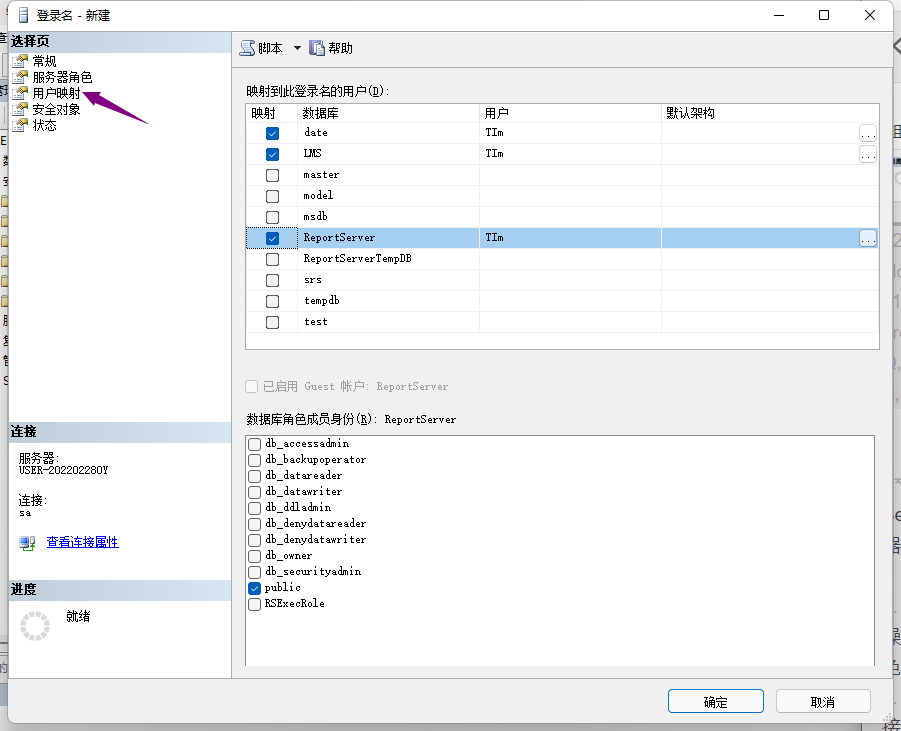This screenshot has width=901, height=731.
Task: Select the 用户映射 page
Action: (56, 93)
